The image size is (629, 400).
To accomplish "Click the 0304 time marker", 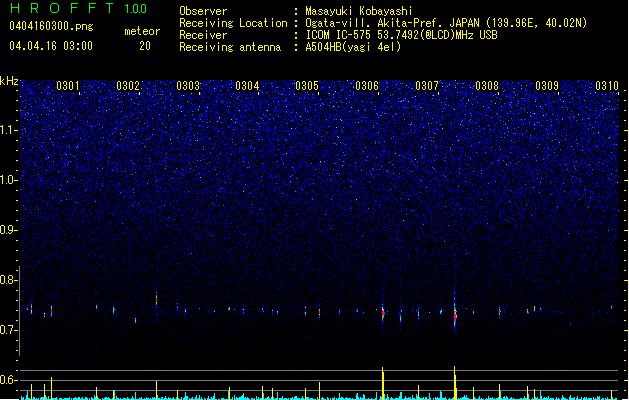I will pos(247,86).
